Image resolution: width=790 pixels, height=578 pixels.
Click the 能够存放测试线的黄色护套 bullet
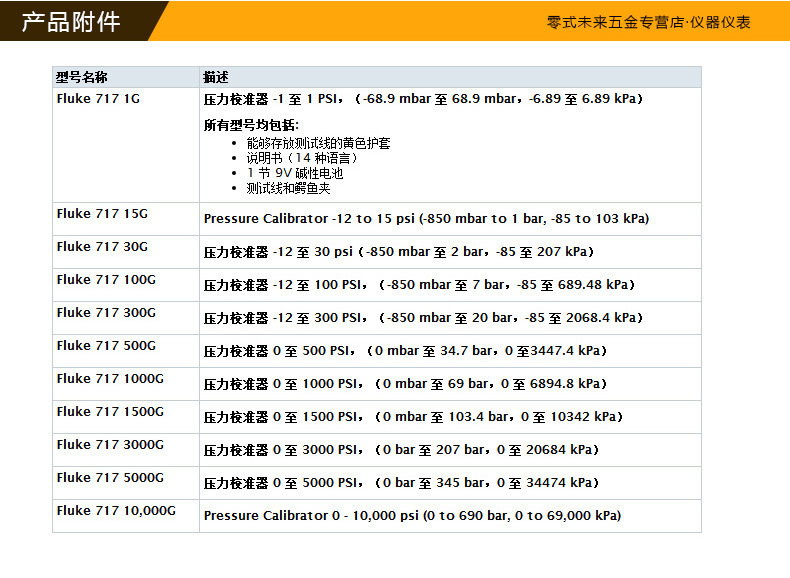click(318, 143)
